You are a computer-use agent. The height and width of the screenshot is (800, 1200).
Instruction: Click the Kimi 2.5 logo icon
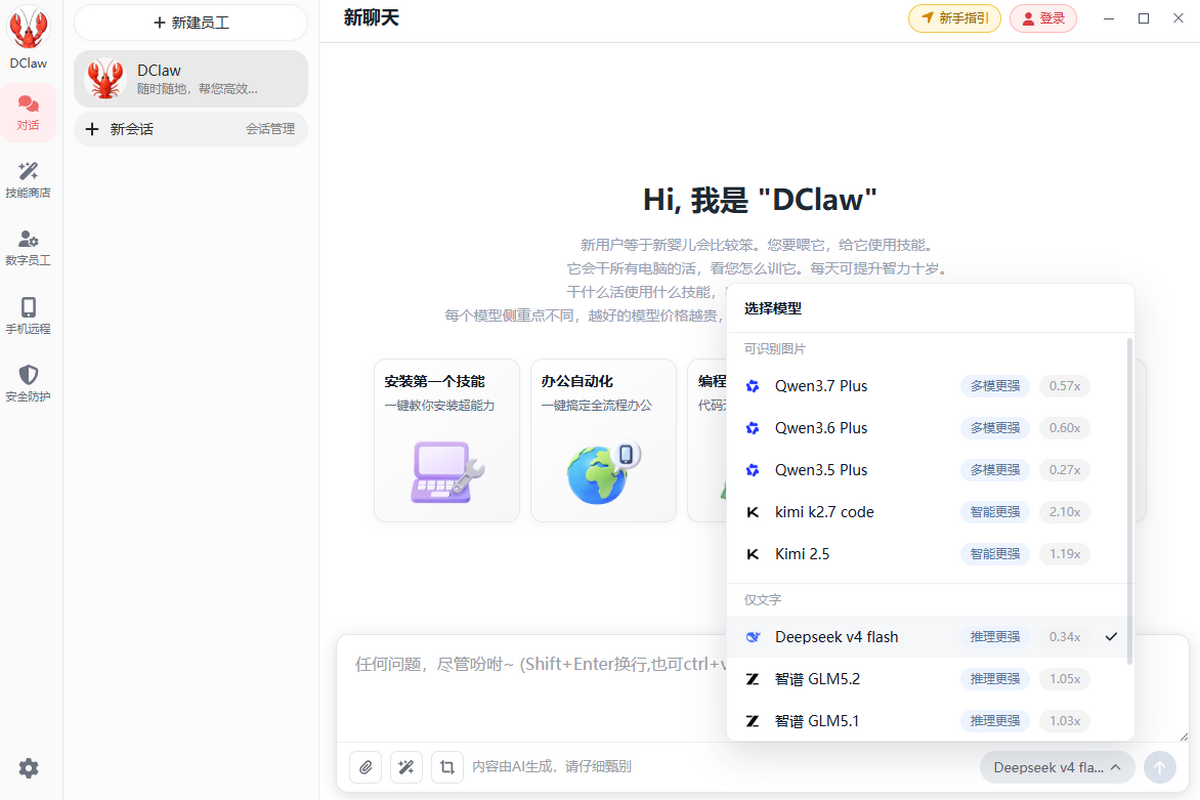click(x=753, y=554)
